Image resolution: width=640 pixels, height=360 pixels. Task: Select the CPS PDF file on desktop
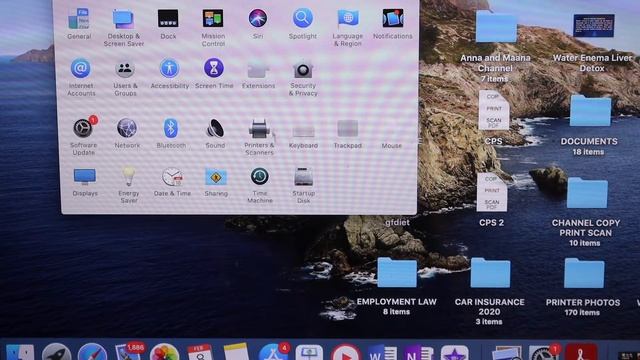pyautogui.click(x=494, y=110)
